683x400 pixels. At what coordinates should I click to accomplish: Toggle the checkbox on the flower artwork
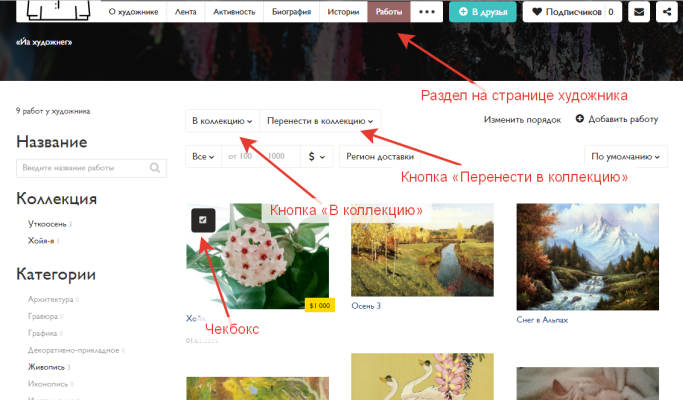coord(202,220)
